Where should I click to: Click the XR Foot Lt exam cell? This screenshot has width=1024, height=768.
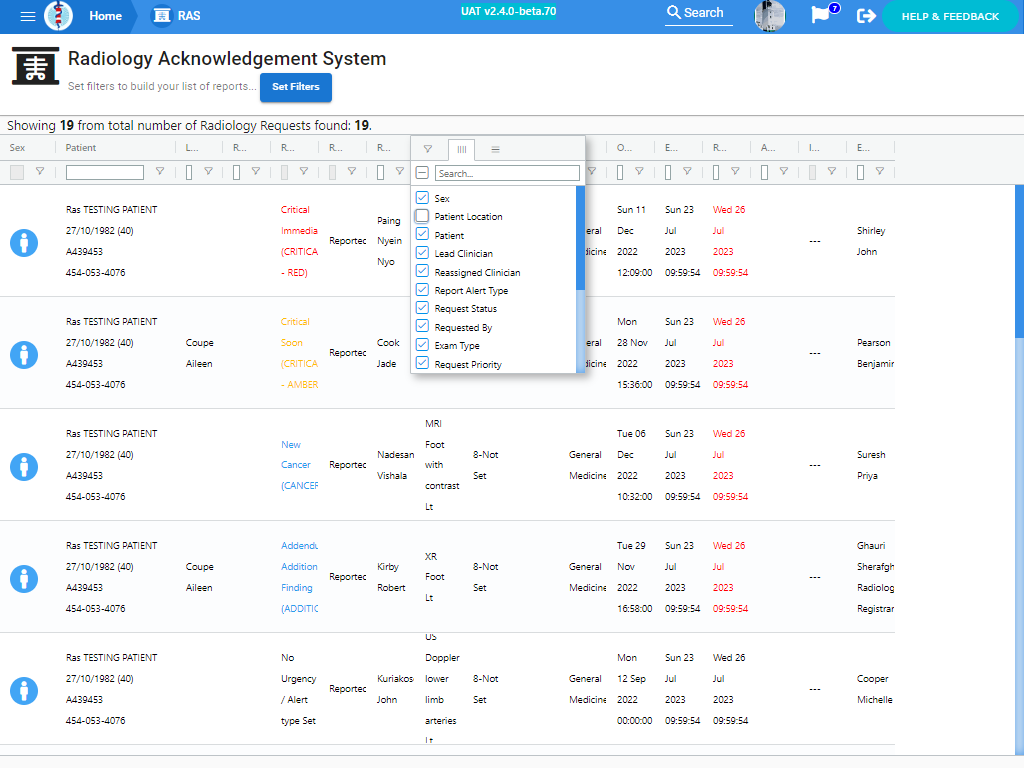(x=434, y=577)
